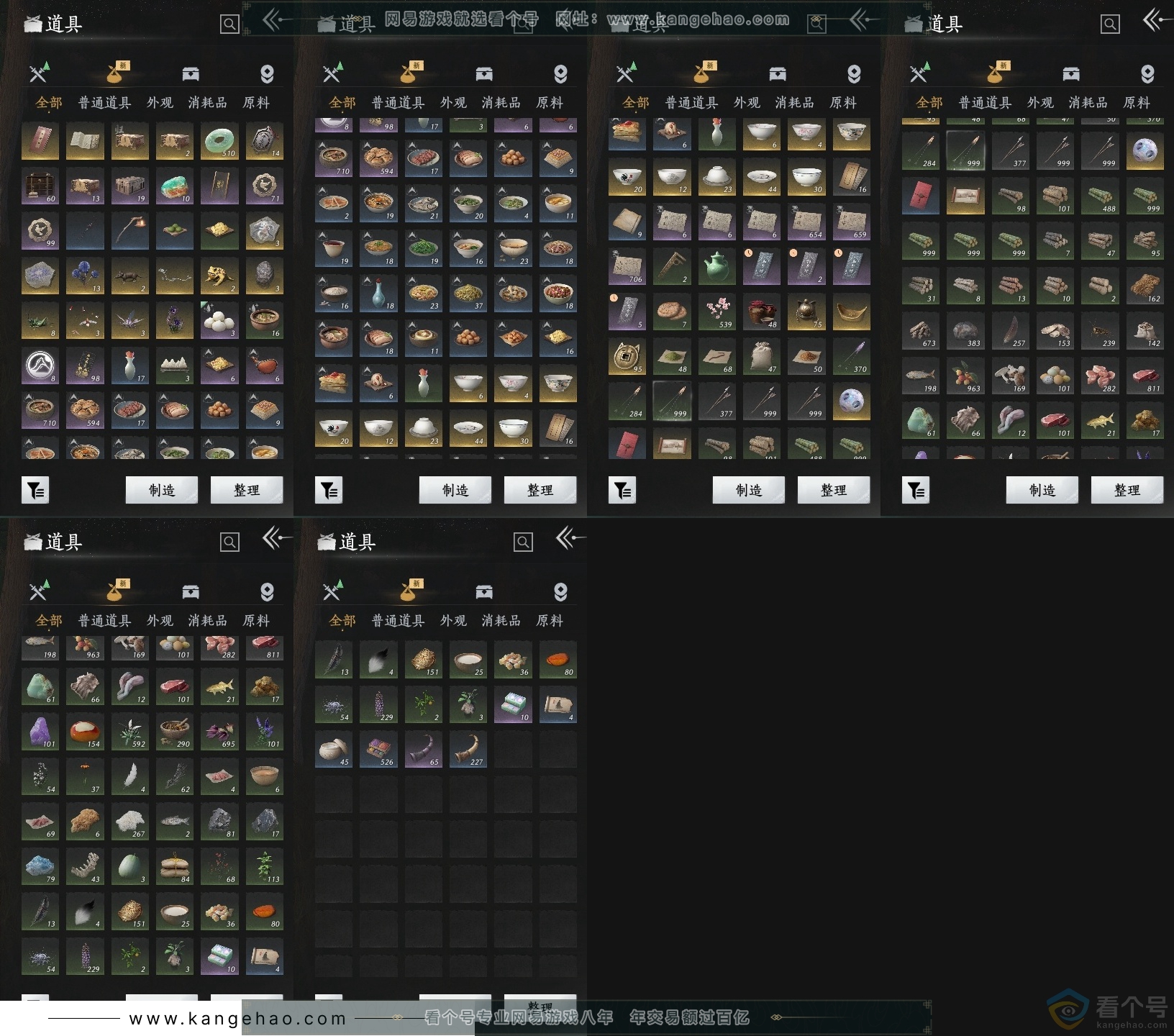Select the jade ring item with count 510
The image size is (1174, 1036).
click(219, 141)
